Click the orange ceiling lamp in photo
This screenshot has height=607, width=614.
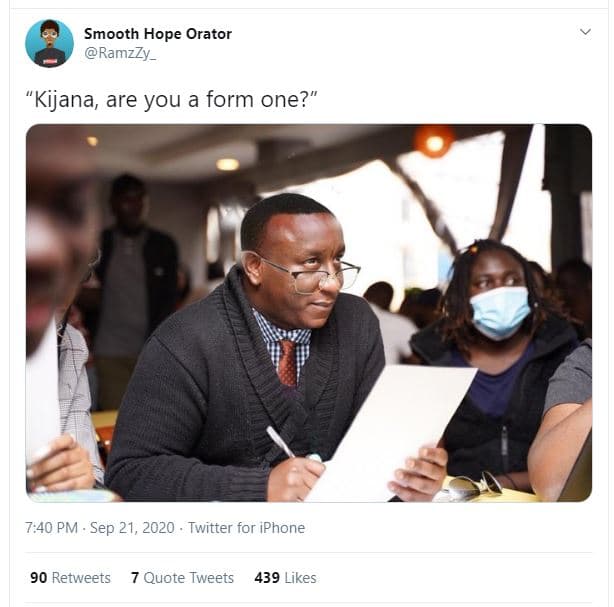[x=434, y=142]
